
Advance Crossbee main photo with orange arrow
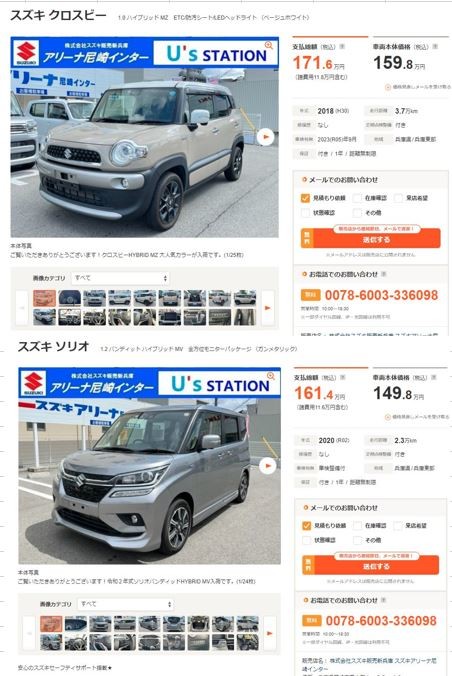coord(265,137)
